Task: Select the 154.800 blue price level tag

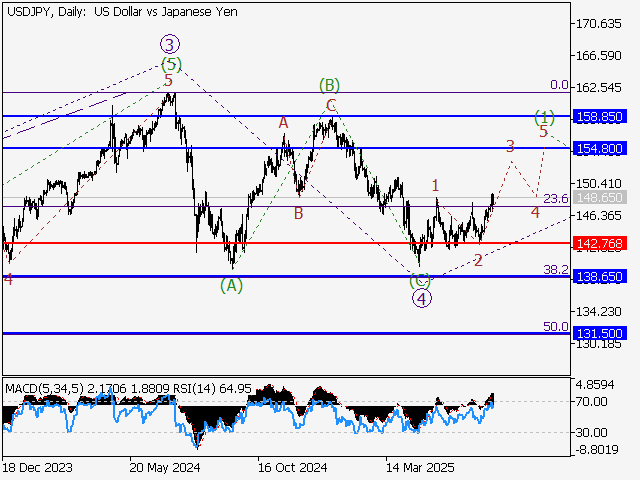Action: click(x=602, y=148)
